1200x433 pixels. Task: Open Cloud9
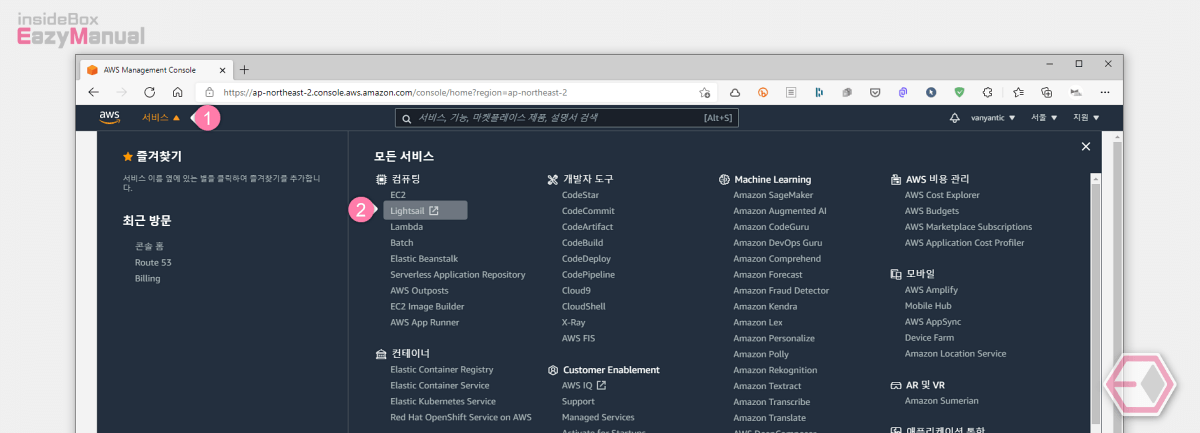pyautogui.click(x=575, y=290)
